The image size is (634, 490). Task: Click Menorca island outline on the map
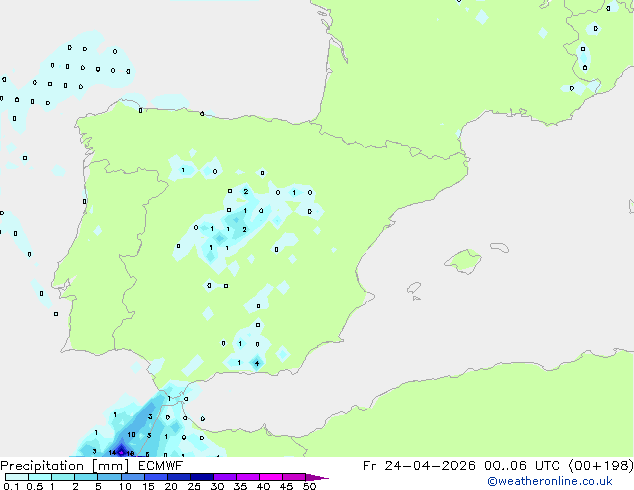pyautogui.click(x=499, y=247)
